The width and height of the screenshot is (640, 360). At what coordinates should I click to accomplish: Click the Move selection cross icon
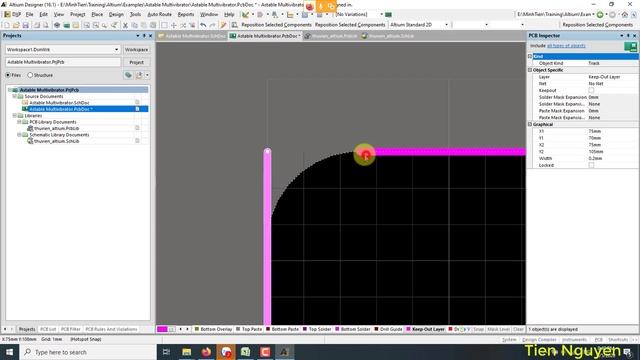173,25
